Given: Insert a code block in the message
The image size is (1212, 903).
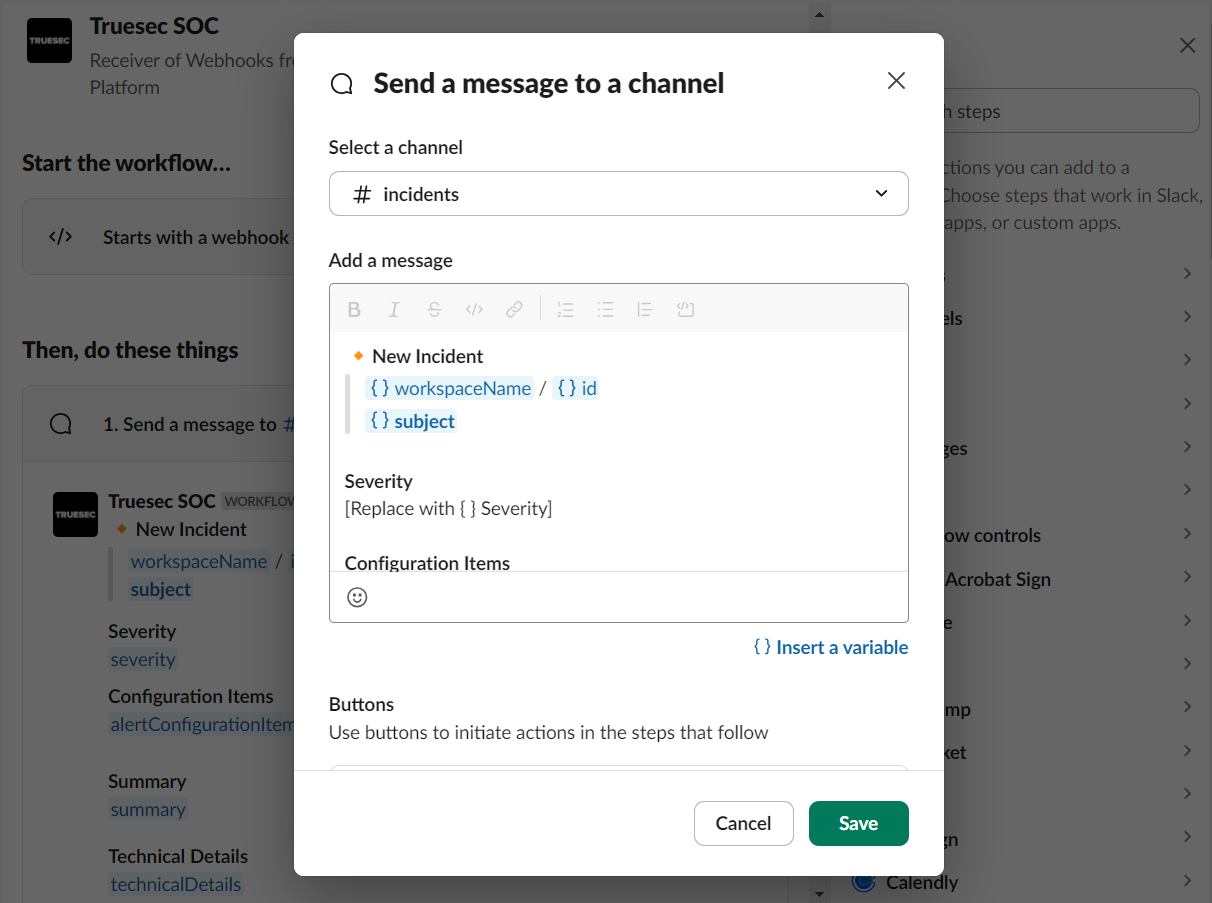Looking at the screenshot, I should (x=685, y=309).
